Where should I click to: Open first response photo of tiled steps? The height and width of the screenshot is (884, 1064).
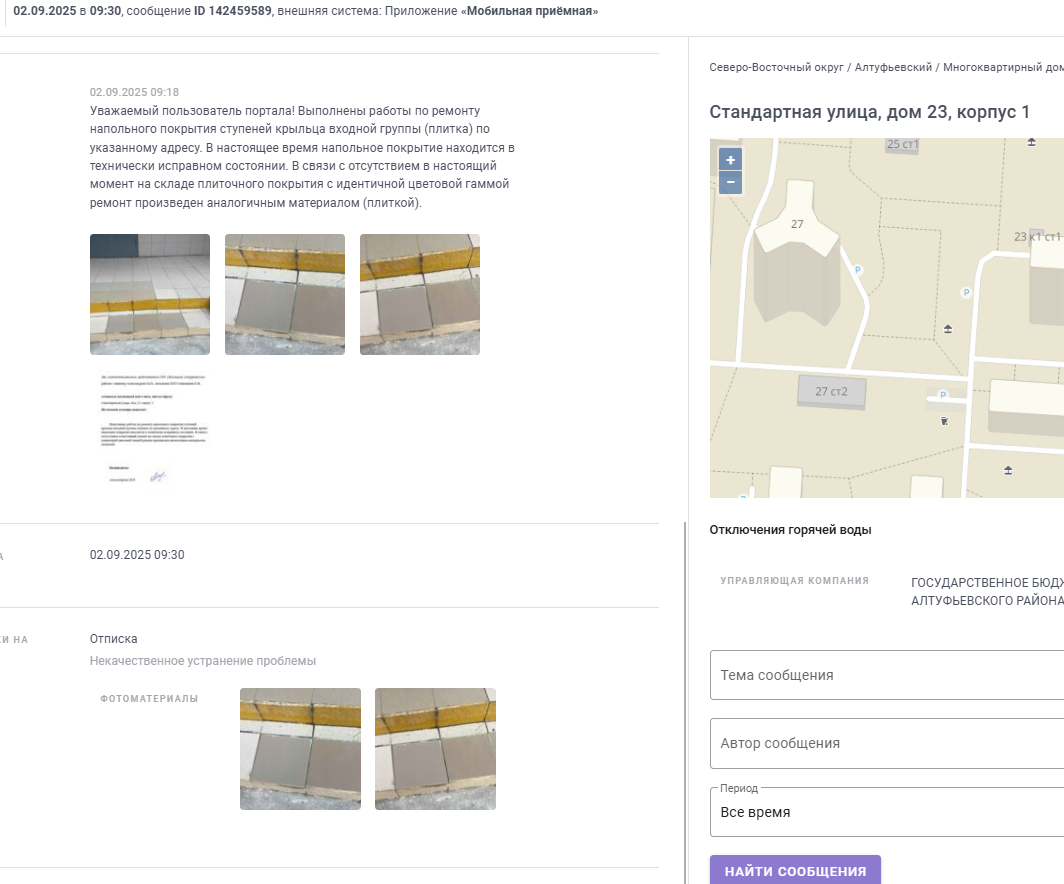pyautogui.click(x=150, y=294)
